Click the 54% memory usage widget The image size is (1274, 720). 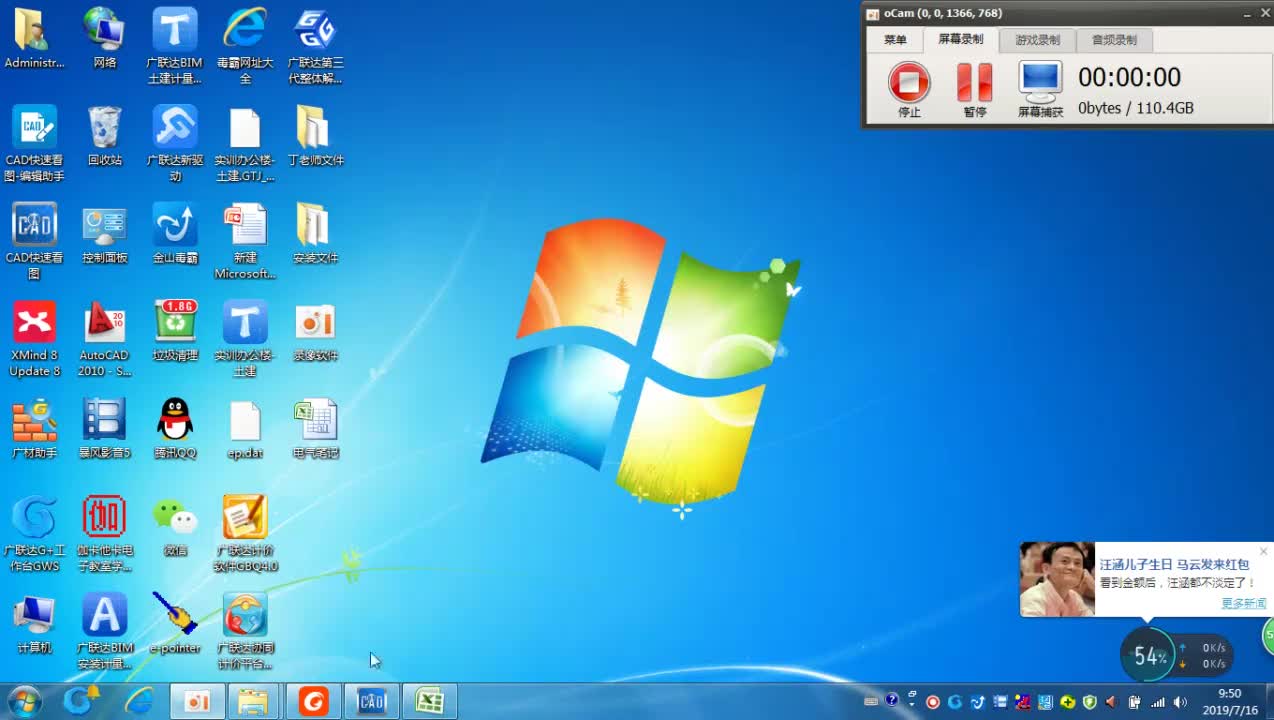(x=1150, y=656)
